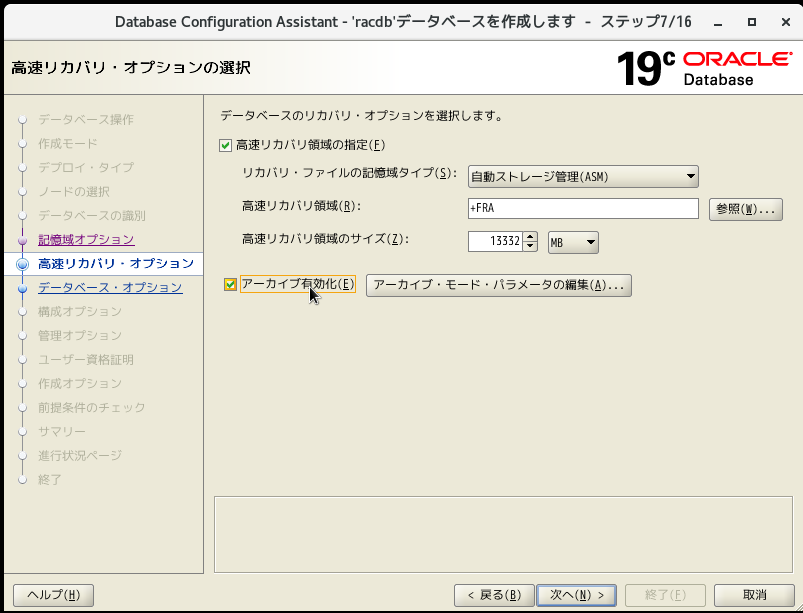Open the 自動ストレージ管理(ASM) storage type dropdown
Screen dimensions: 803x613
(583, 177)
